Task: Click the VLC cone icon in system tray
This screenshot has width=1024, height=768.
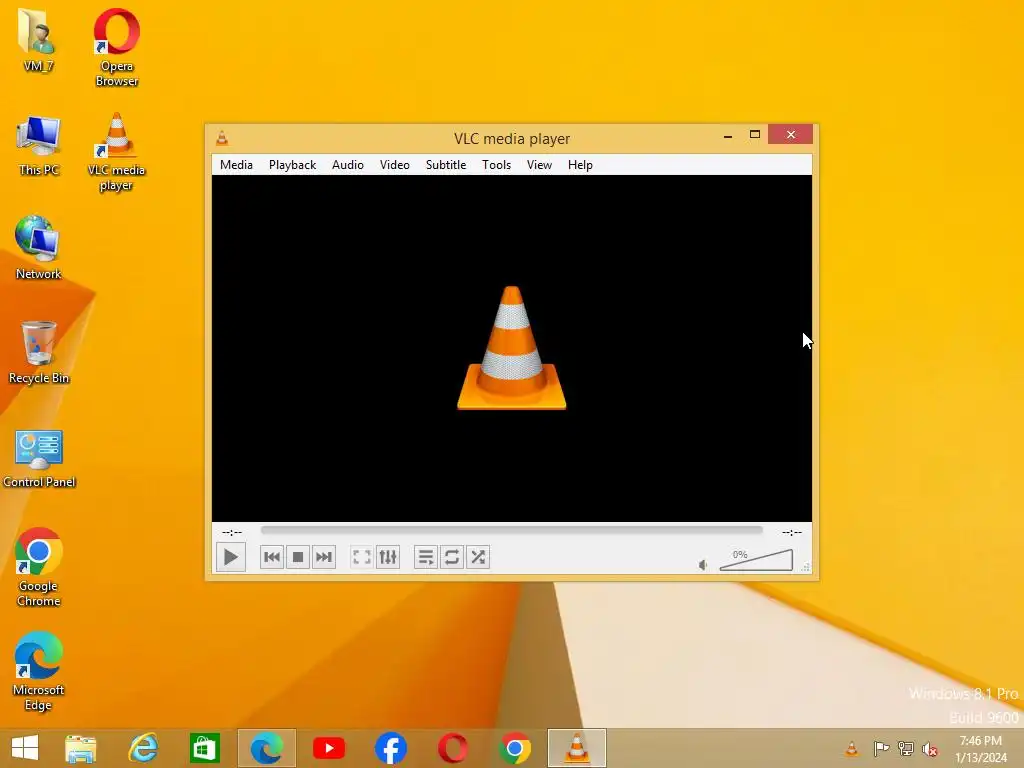Action: 852,748
